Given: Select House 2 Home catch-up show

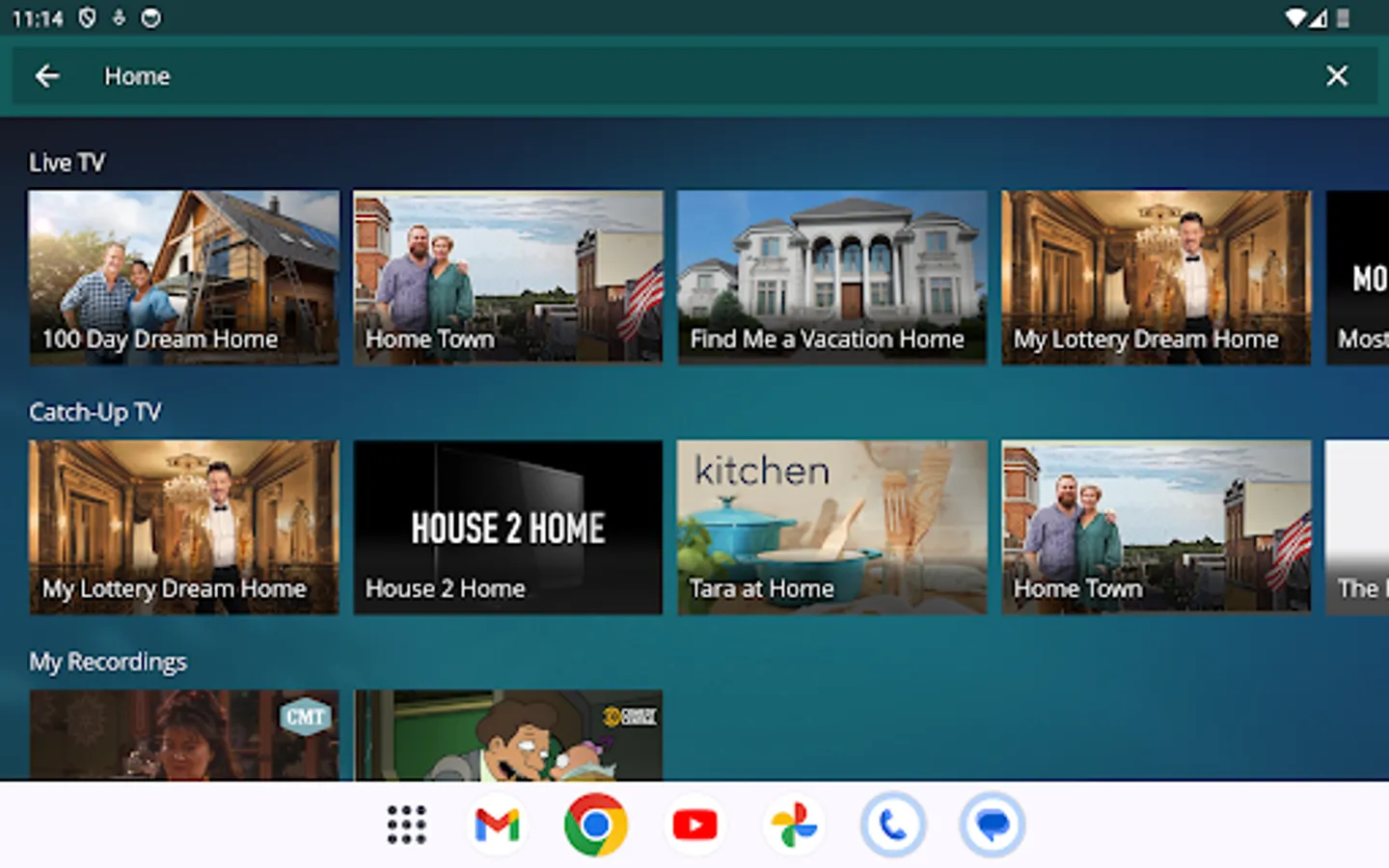Looking at the screenshot, I should tap(508, 527).
